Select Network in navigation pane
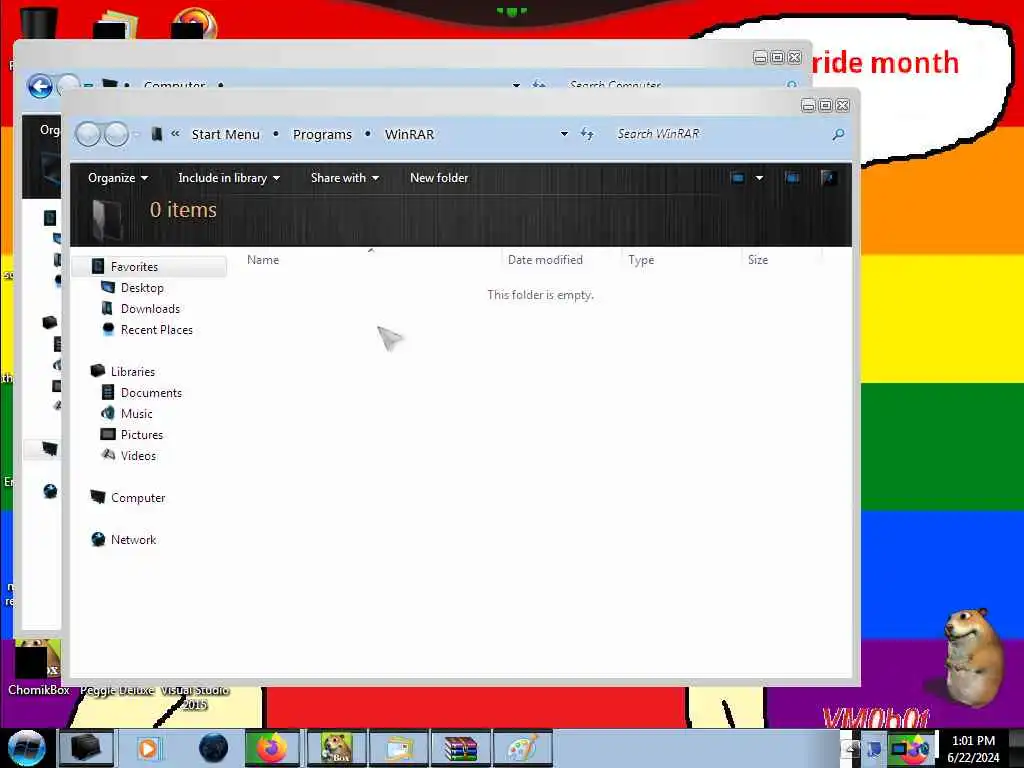1024x768 pixels. 133,539
